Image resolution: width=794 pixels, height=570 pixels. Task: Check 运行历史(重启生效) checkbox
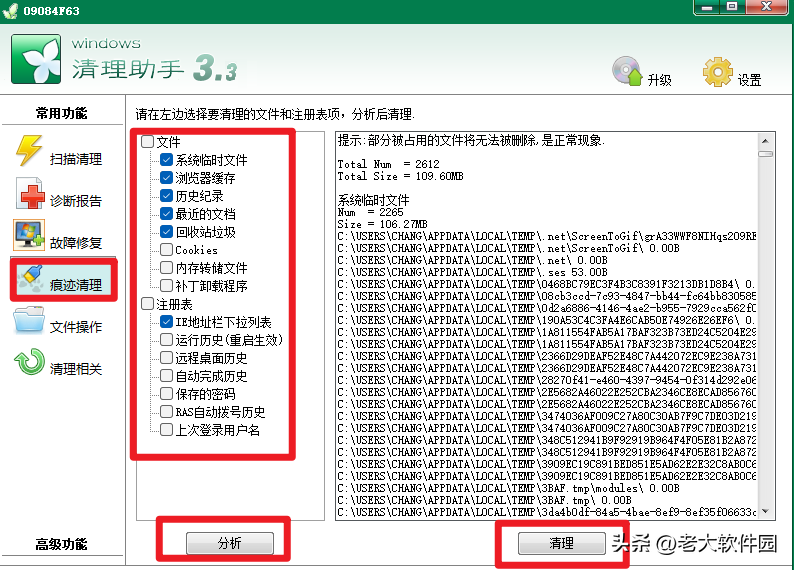167,339
